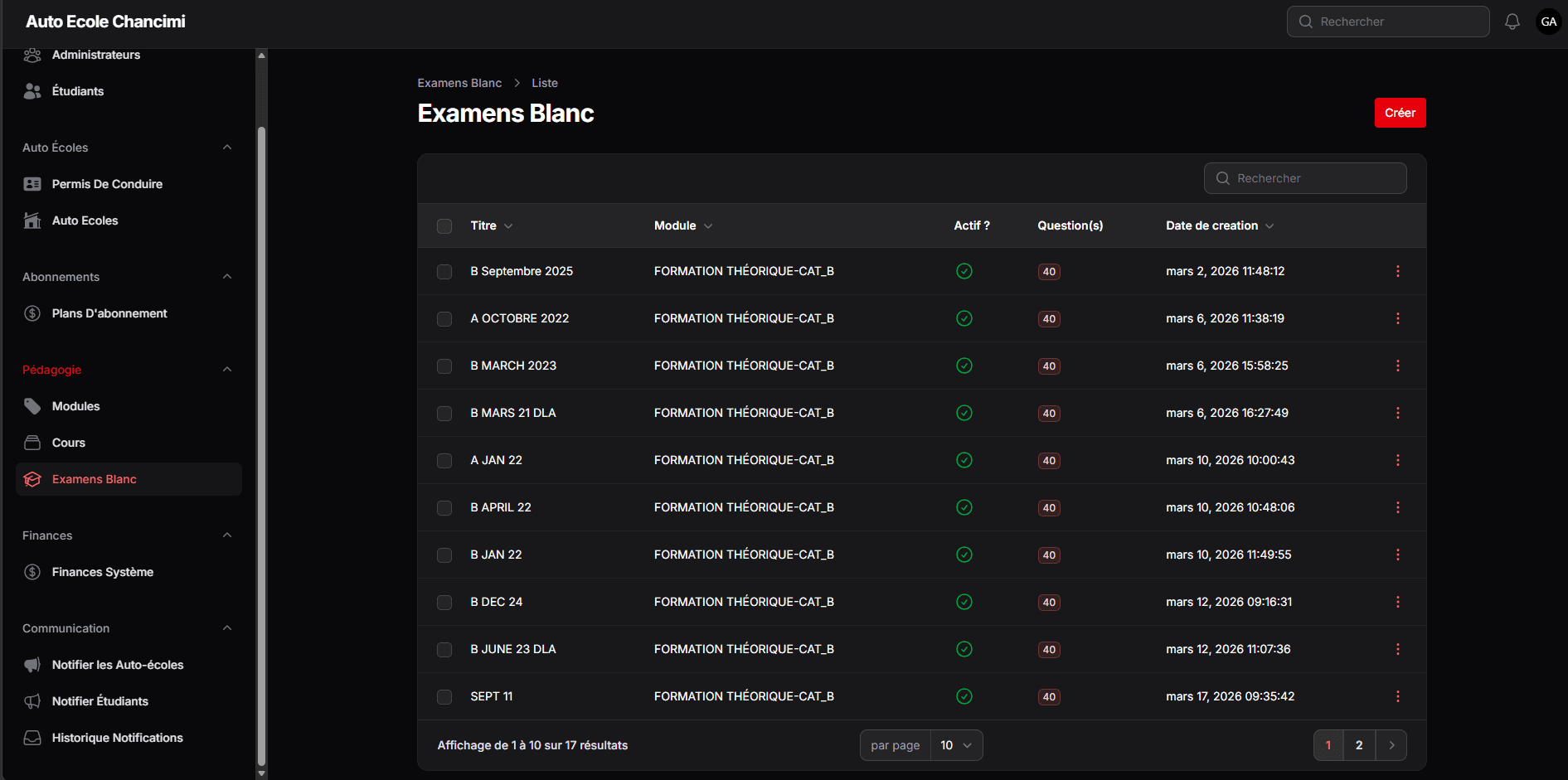Open the GA user avatar menu
The width and height of the screenshot is (1568, 780).
tap(1548, 22)
